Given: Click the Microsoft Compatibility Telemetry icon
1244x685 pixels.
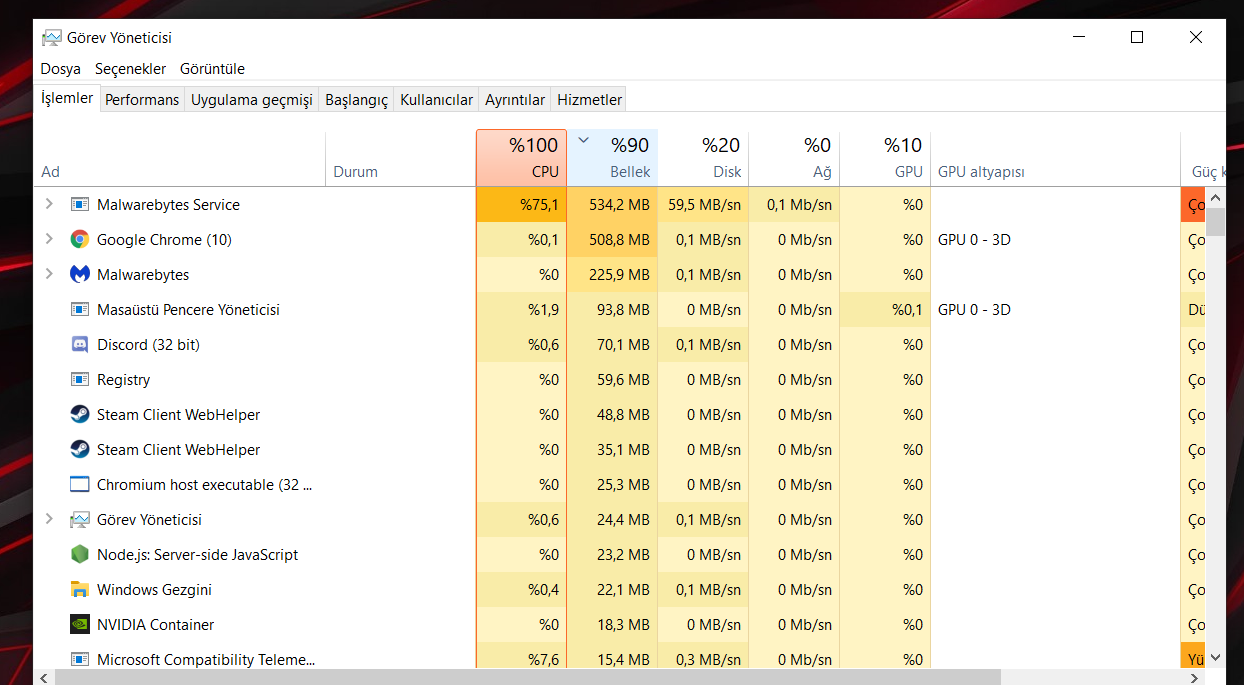Looking at the screenshot, I should tap(80, 660).
